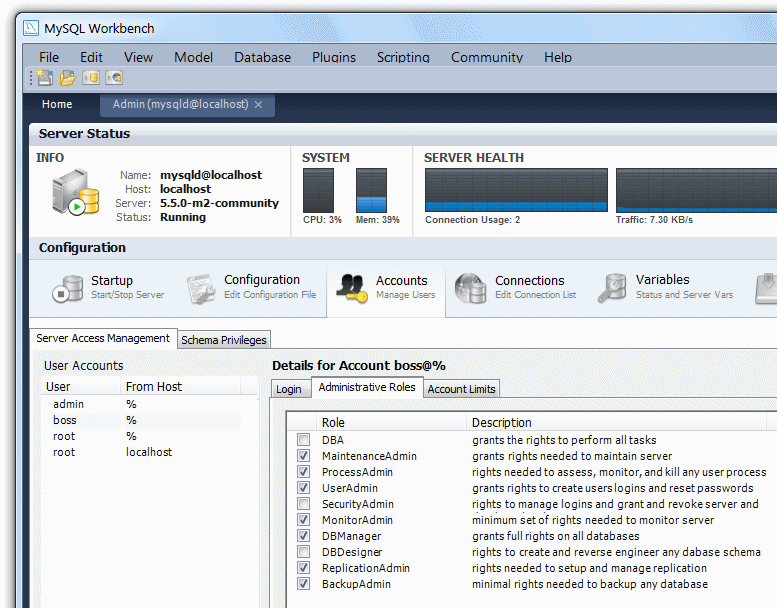Switch to Server Access Management tab
This screenshot has width=777, height=608.
(103, 338)
